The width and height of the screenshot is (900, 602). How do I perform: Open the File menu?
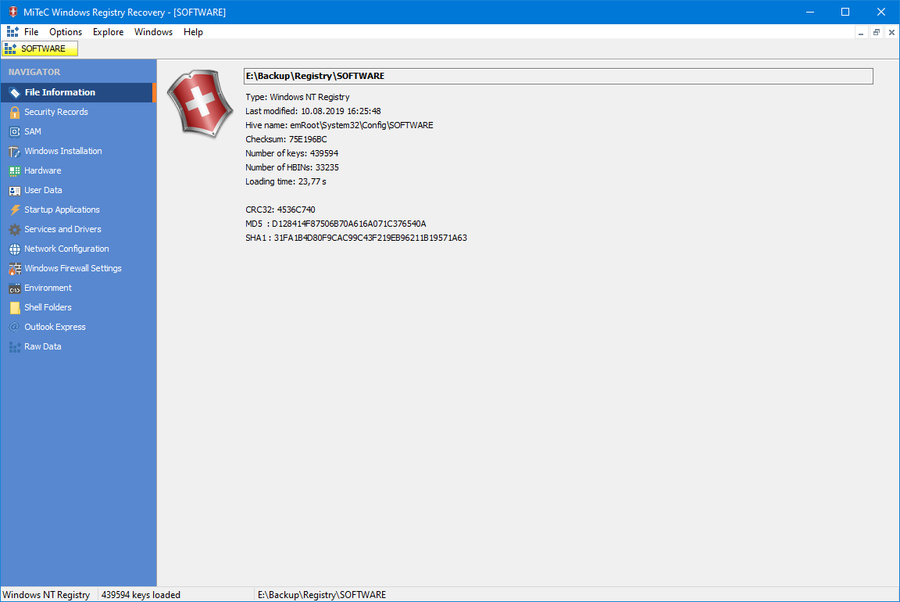[x=31, y=31]
